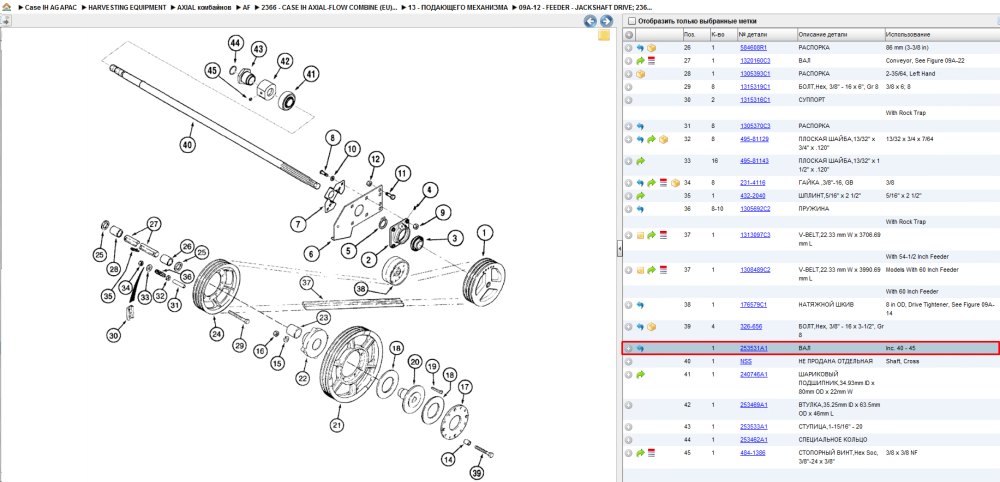Click description 'НАТЯЖНОЙ ШКИВ' in row 38
Screen dimensions: 1000x482
pyautogui.click(x=824, y=305)
